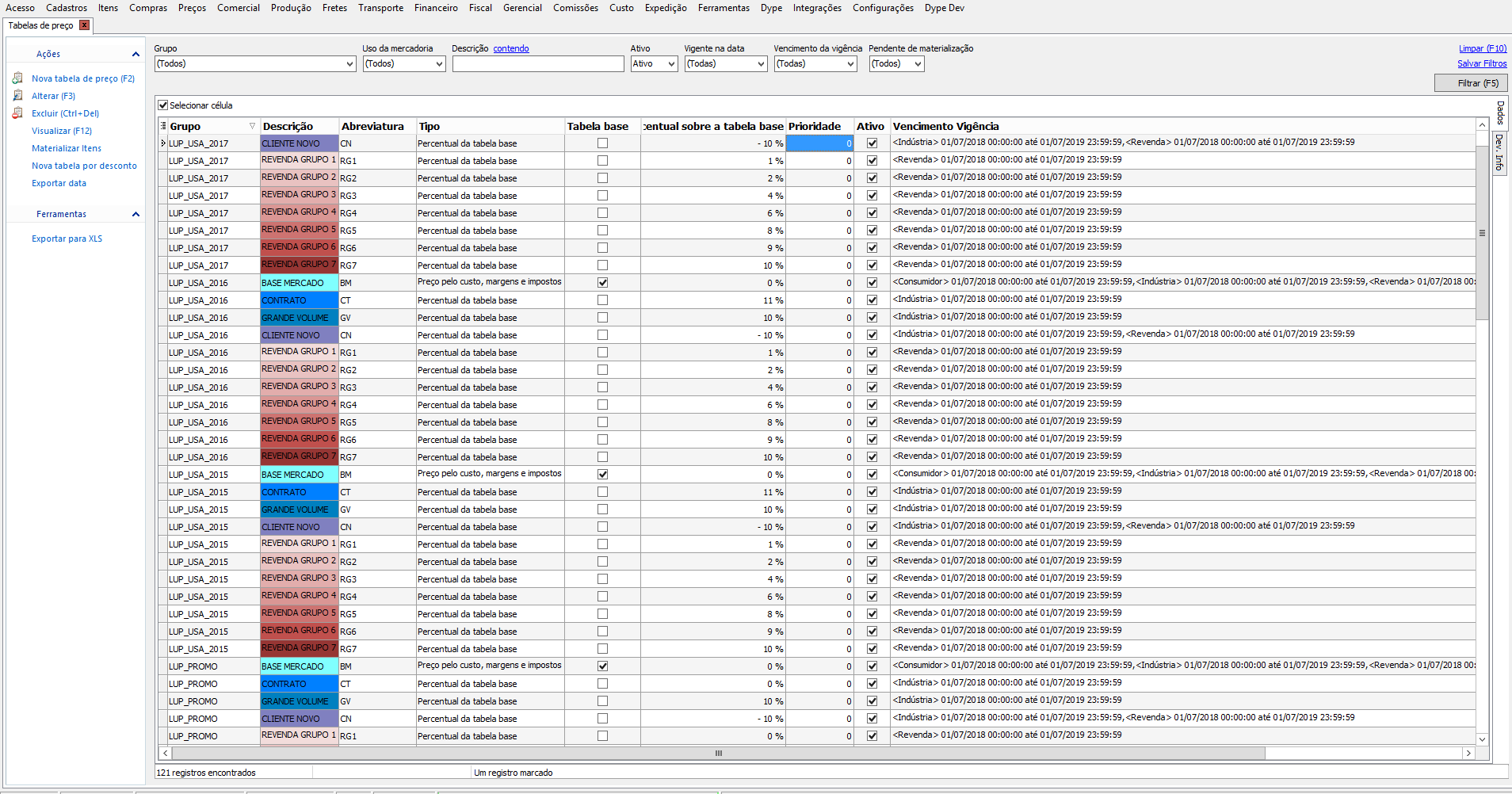The image size is (1512, 794).
Task: Click '121 registros encontrados' in the status bar
Action: pyautogui.click(x=206, y=773)
